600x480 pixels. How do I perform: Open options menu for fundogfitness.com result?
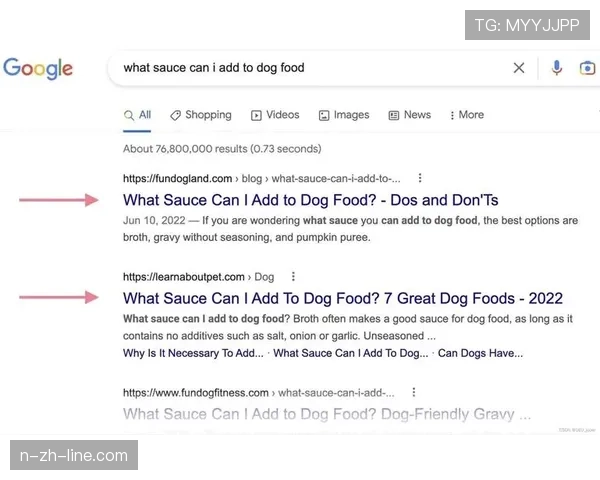click(414, 392)
